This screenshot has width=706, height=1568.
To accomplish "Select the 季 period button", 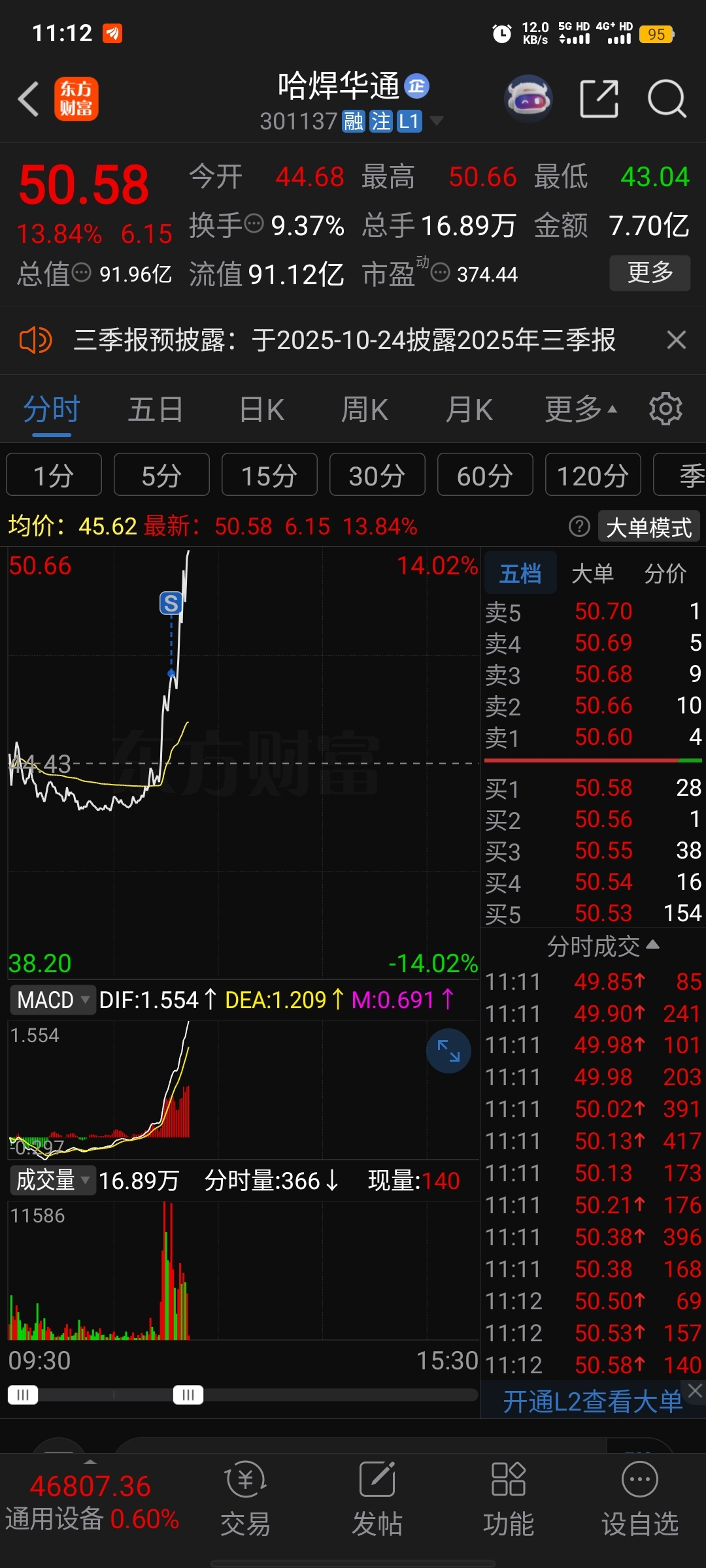I will coord(680,475).
